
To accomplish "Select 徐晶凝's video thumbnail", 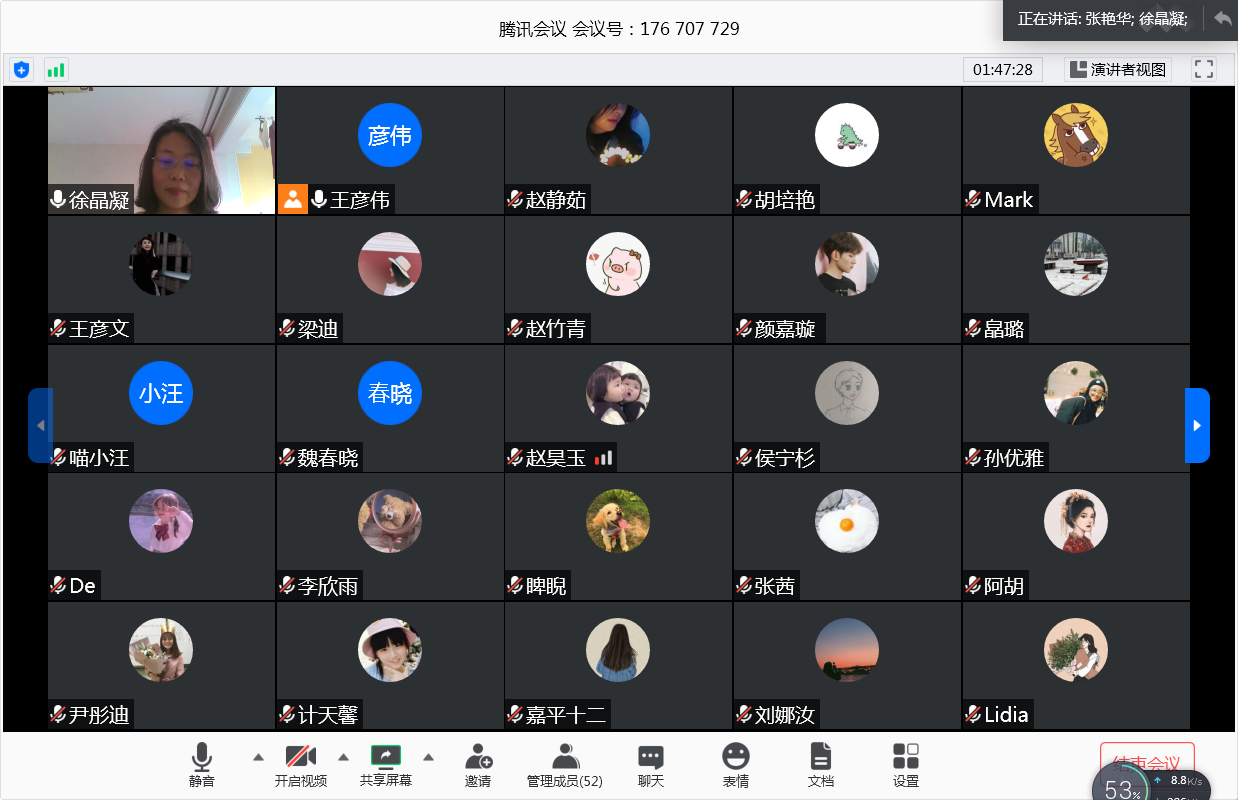I will pos(162,150).
